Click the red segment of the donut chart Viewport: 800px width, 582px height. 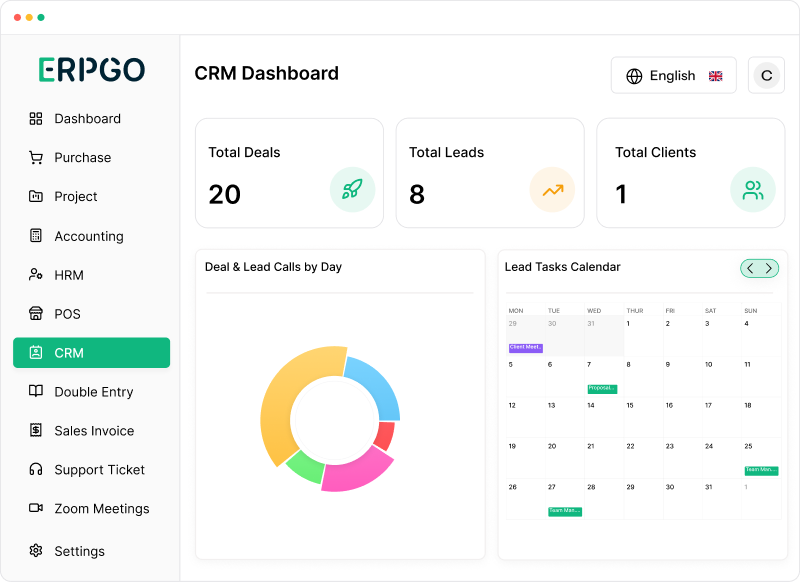coord(385,435)
